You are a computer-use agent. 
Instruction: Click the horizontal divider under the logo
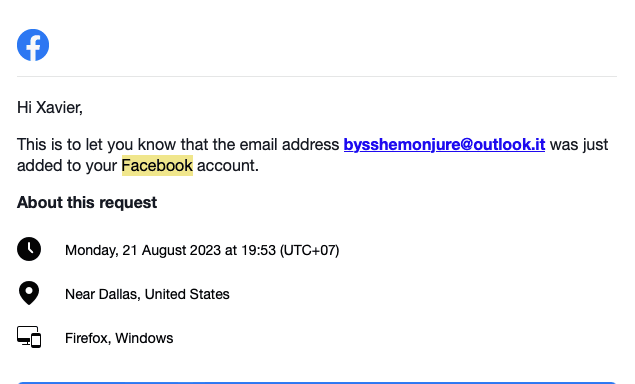click(x=317, y=76)
